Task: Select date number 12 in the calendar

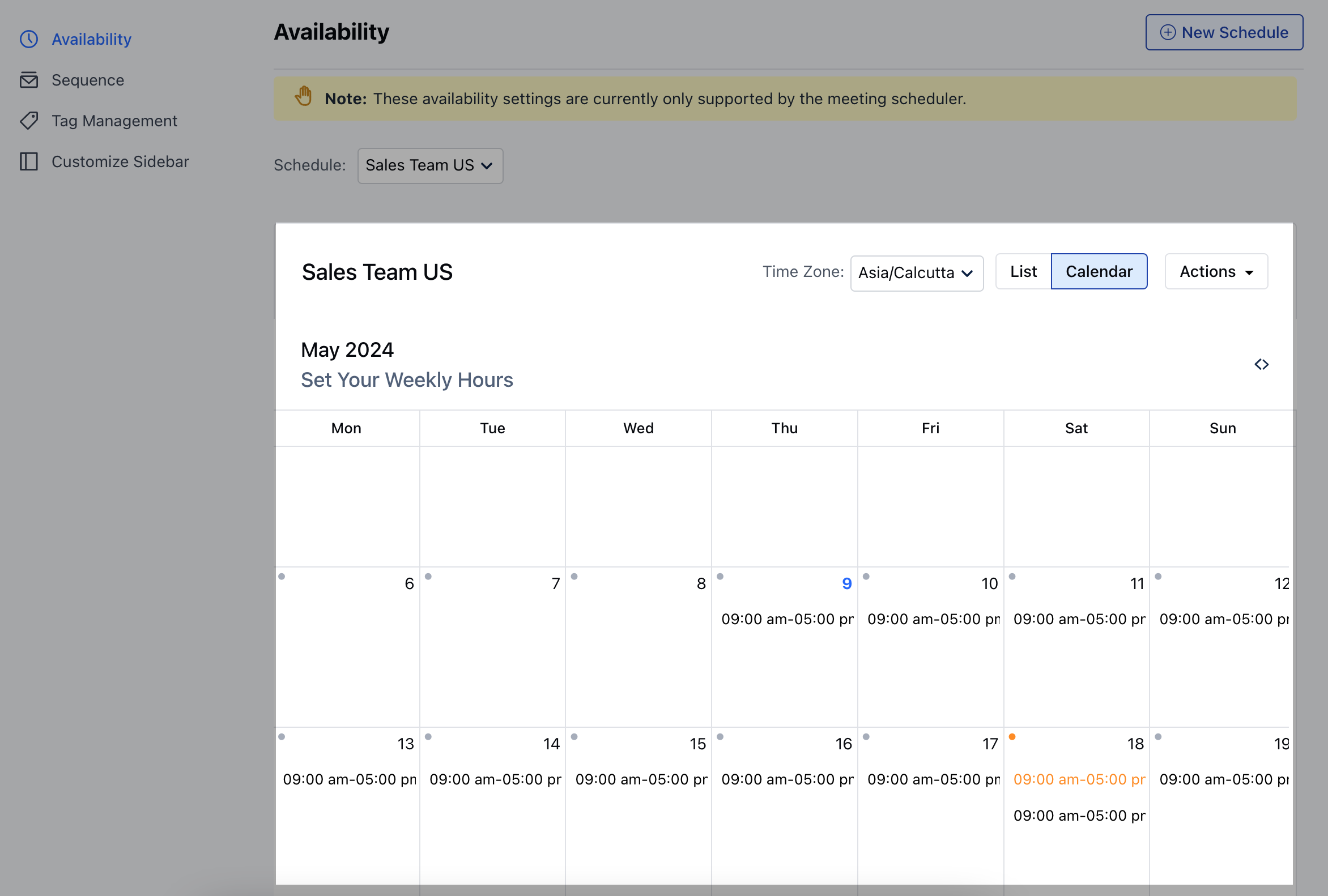Action: 1282,583
